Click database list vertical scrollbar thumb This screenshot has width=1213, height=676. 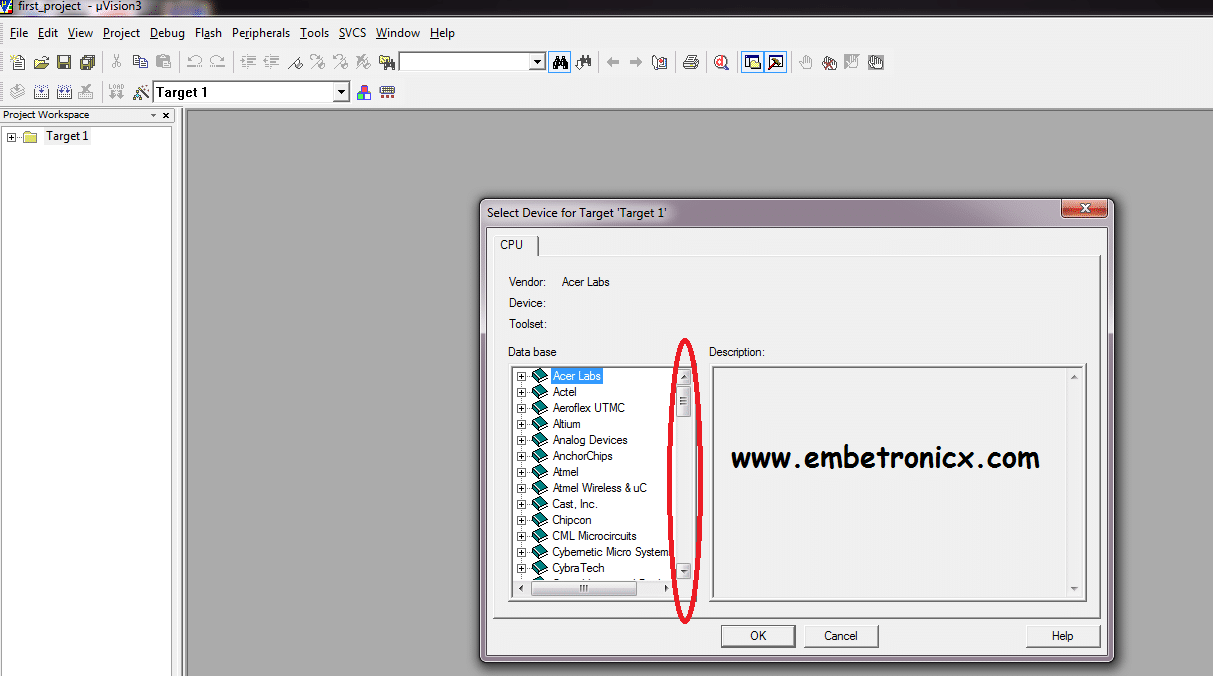pos(684,404)
